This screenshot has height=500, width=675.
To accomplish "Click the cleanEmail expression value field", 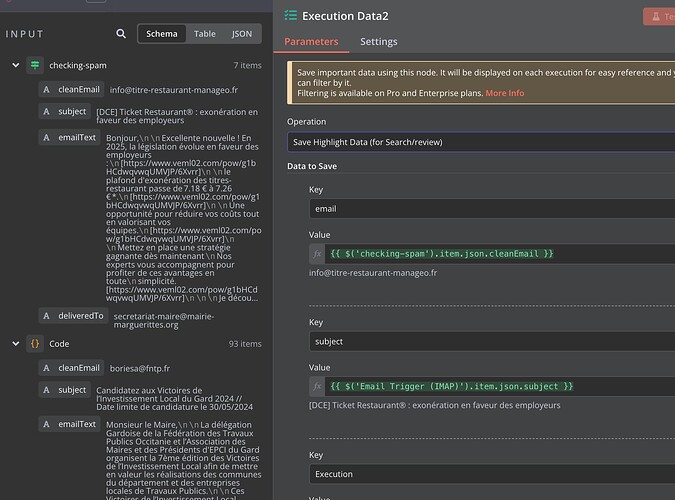I will [500, 254].
